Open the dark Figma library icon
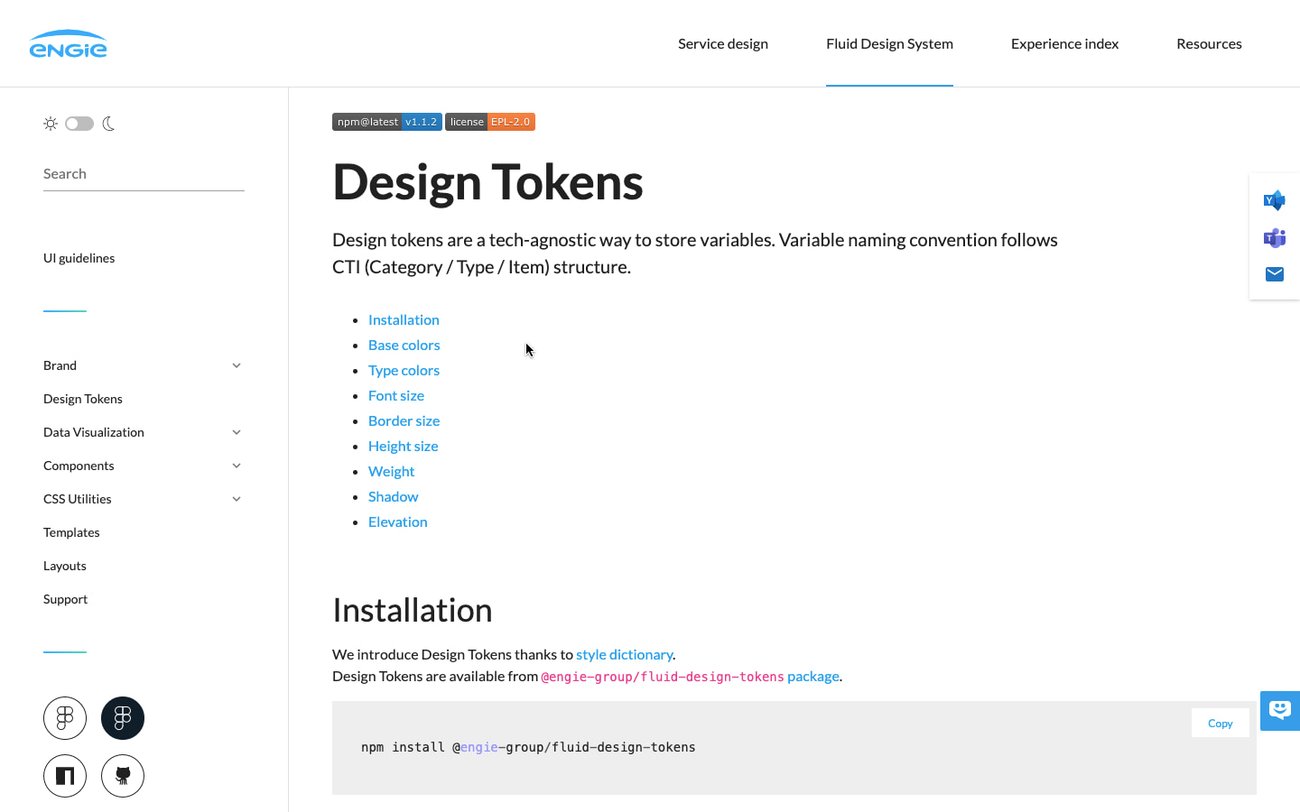The height and width of the screenshot is (812, 1300). tap(122, 717)
